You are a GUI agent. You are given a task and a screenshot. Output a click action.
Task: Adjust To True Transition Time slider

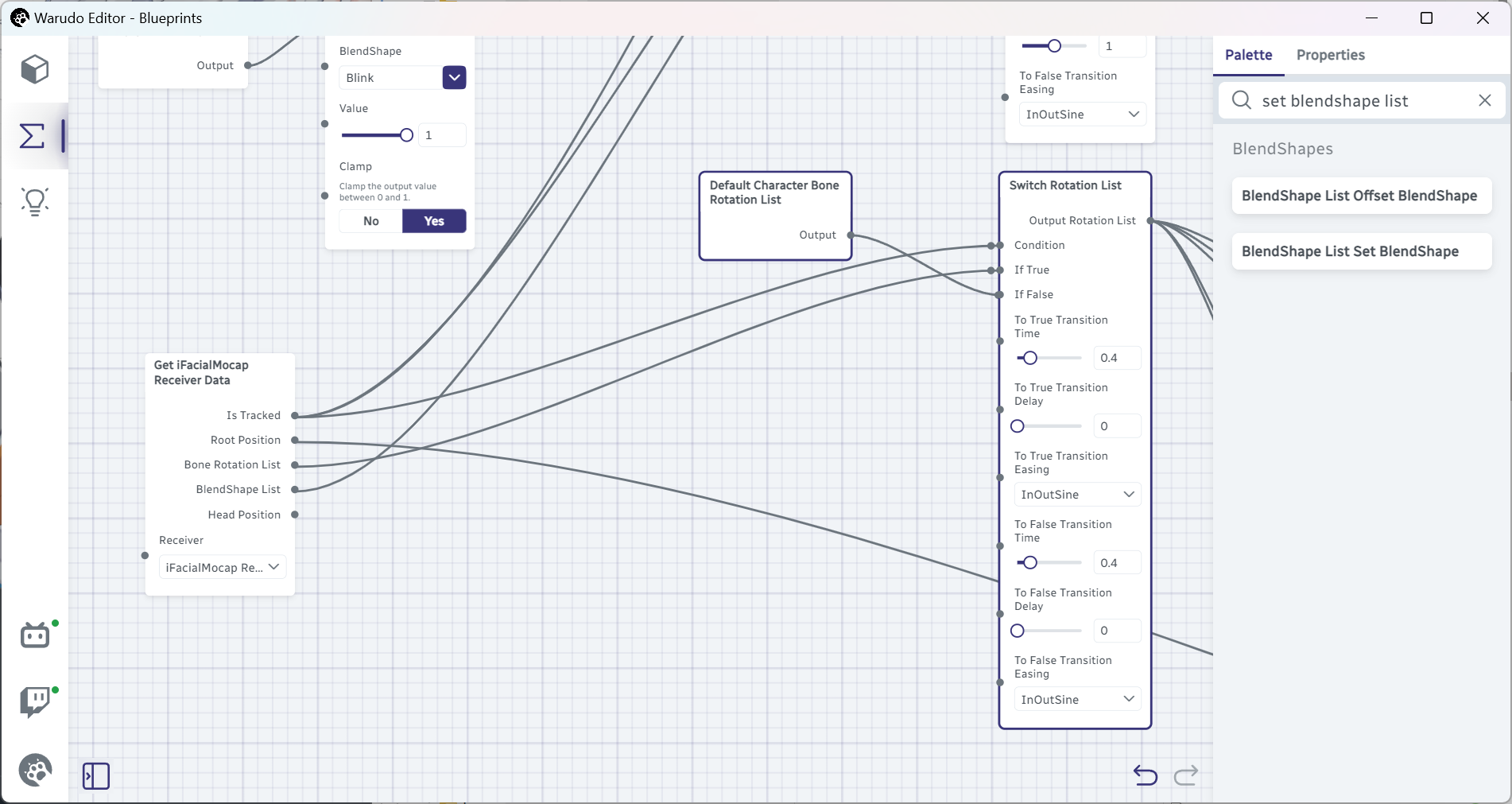click(x=1049, y=358)
